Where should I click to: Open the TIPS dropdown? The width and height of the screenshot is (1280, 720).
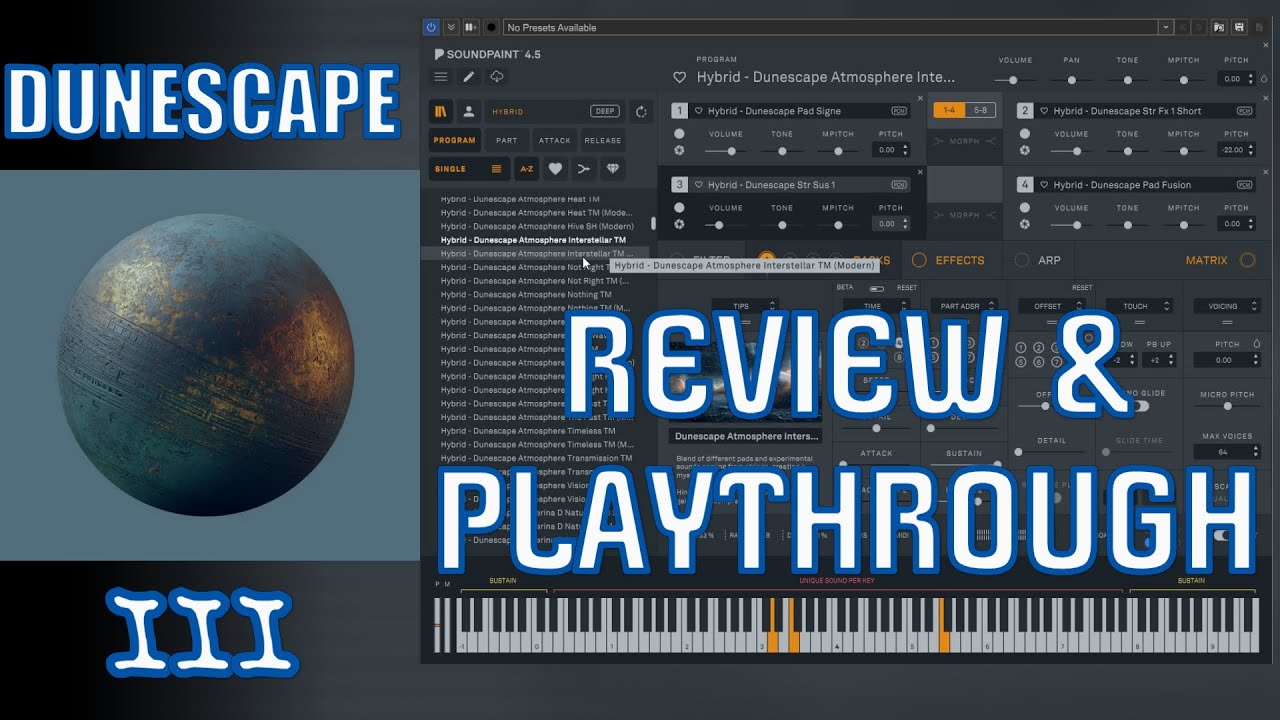[745, 306]
